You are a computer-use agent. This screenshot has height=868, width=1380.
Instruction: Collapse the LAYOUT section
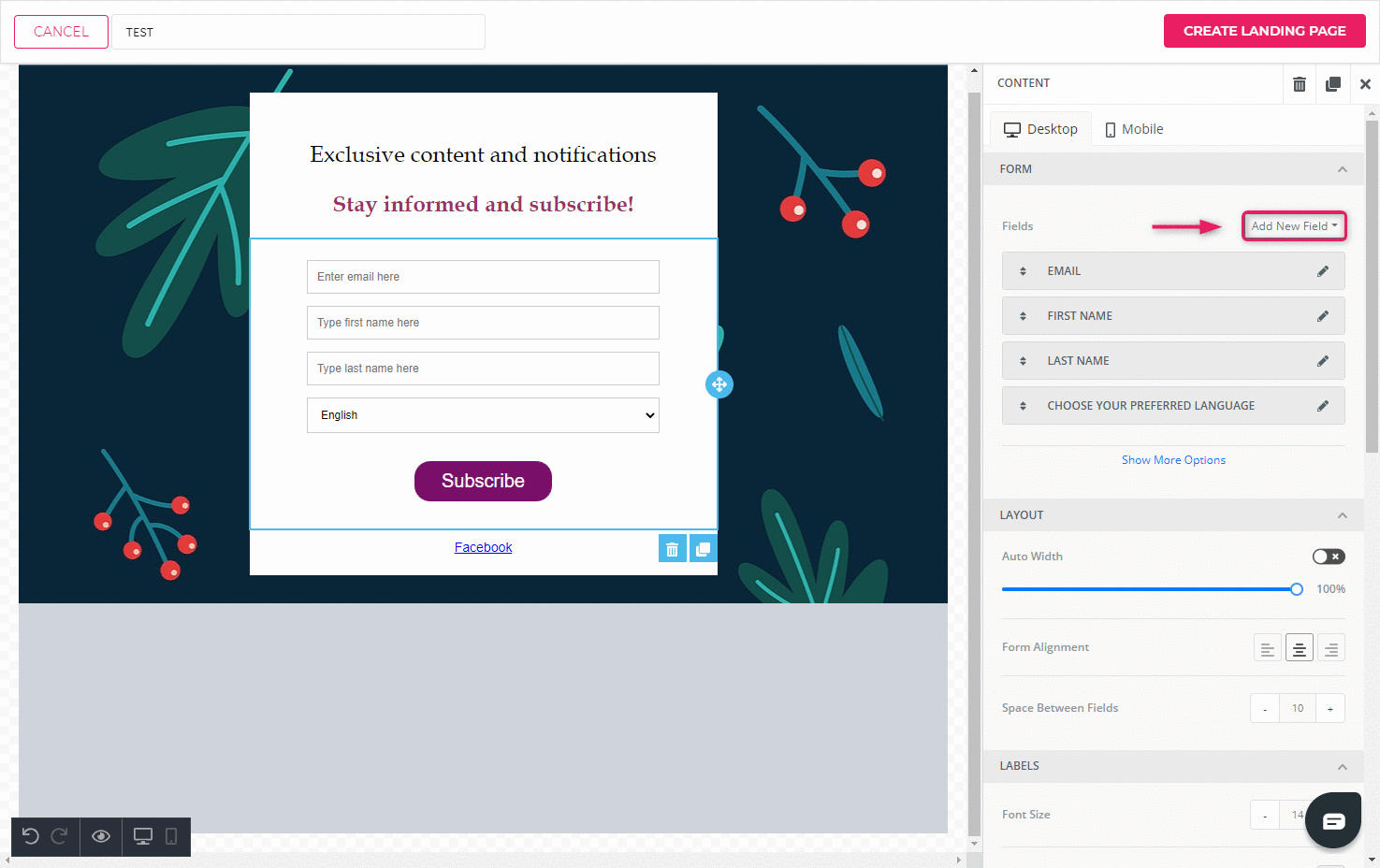click(1343, 515)
